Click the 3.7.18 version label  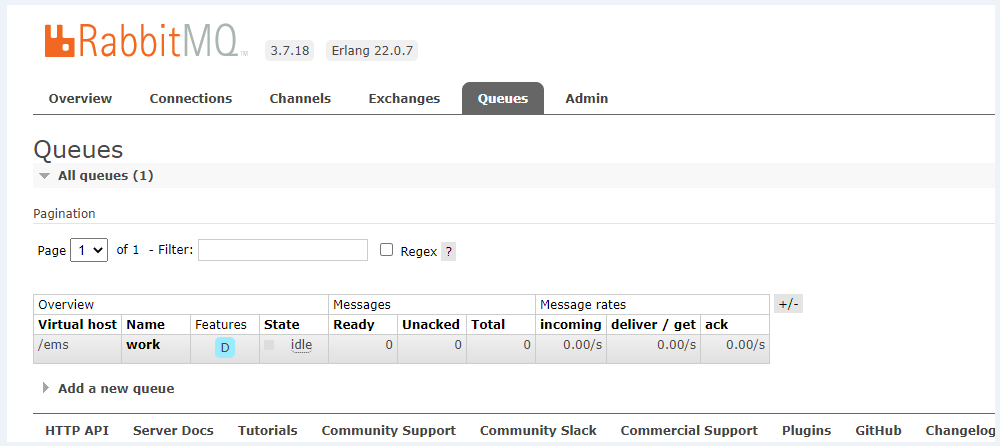click(x=290, y=51)
